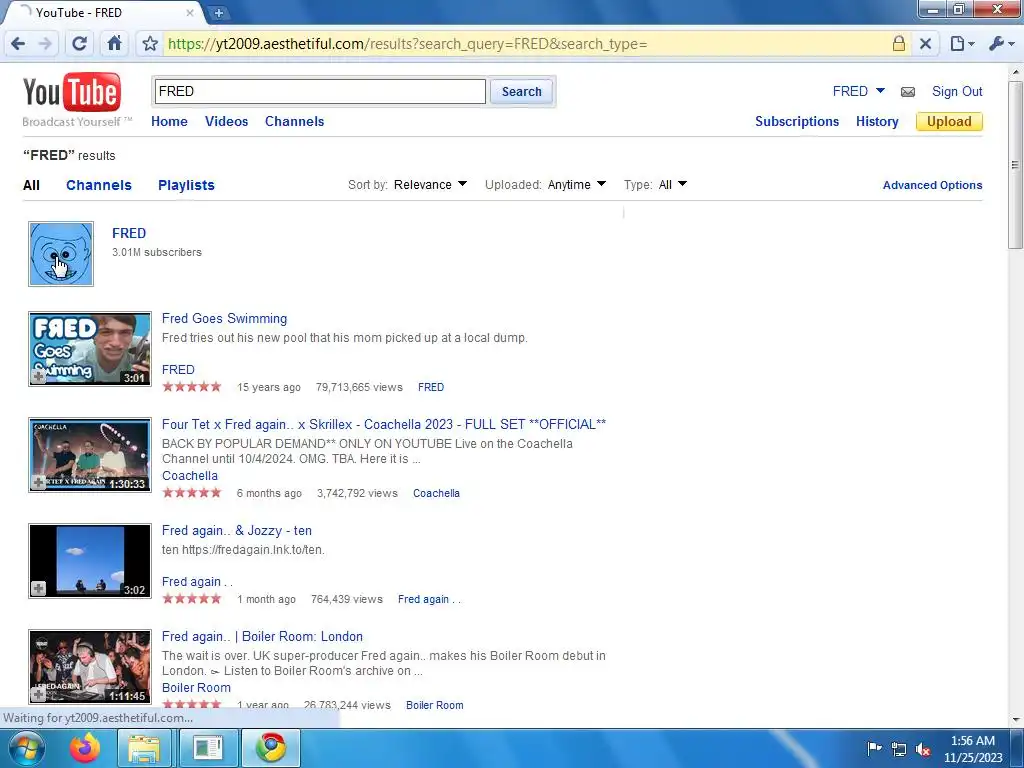Open the taskbar program next to Explorer
Screen dimensions: 1024x768
coord(207,748)
